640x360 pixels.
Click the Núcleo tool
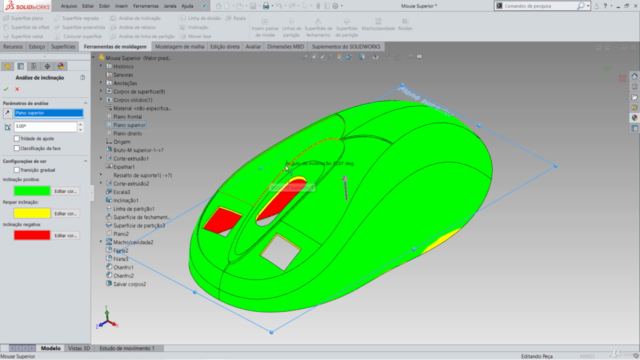[405, 24]
